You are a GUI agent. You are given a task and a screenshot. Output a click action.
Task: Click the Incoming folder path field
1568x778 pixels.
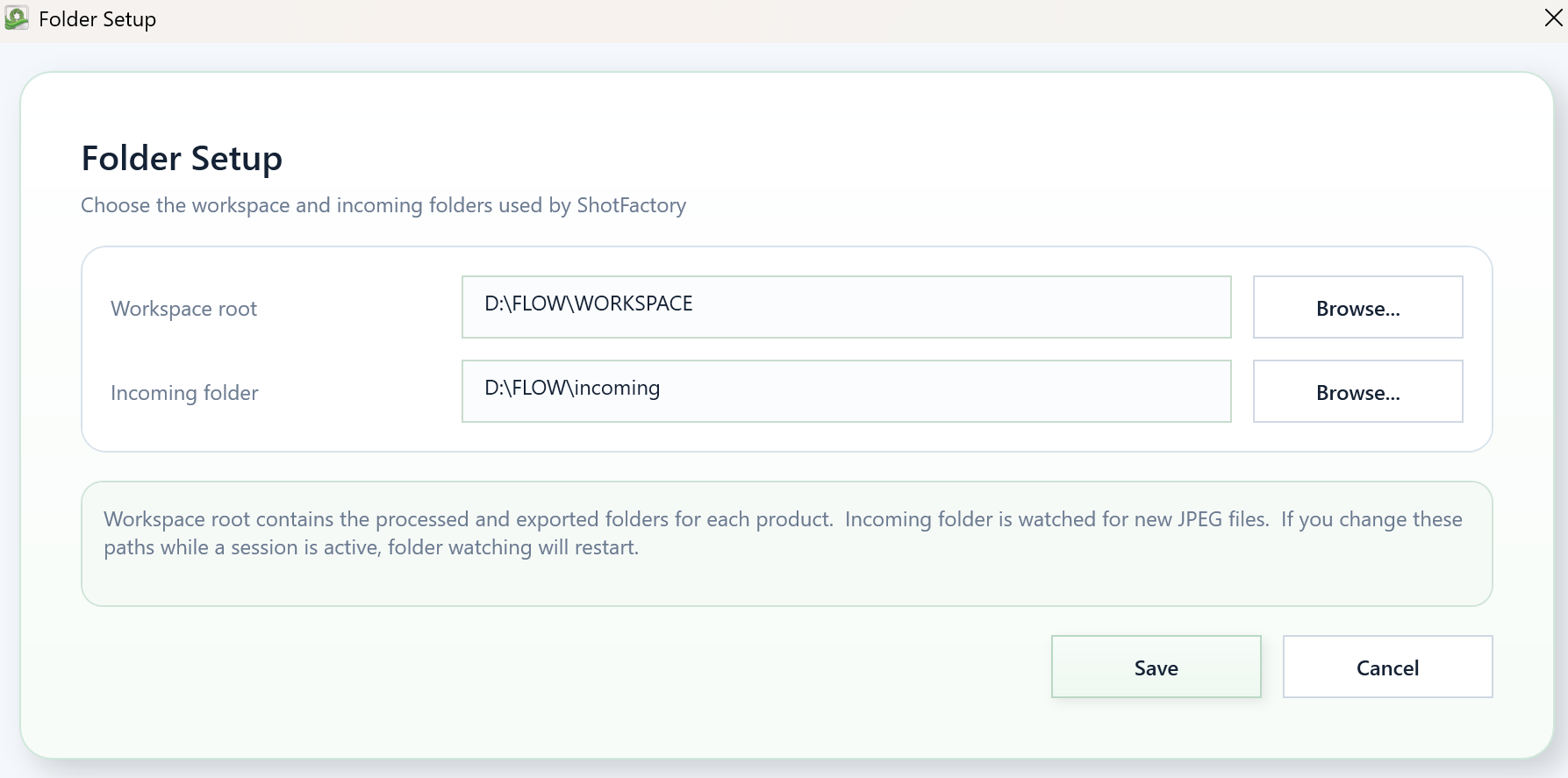click(x=846, y=391)
